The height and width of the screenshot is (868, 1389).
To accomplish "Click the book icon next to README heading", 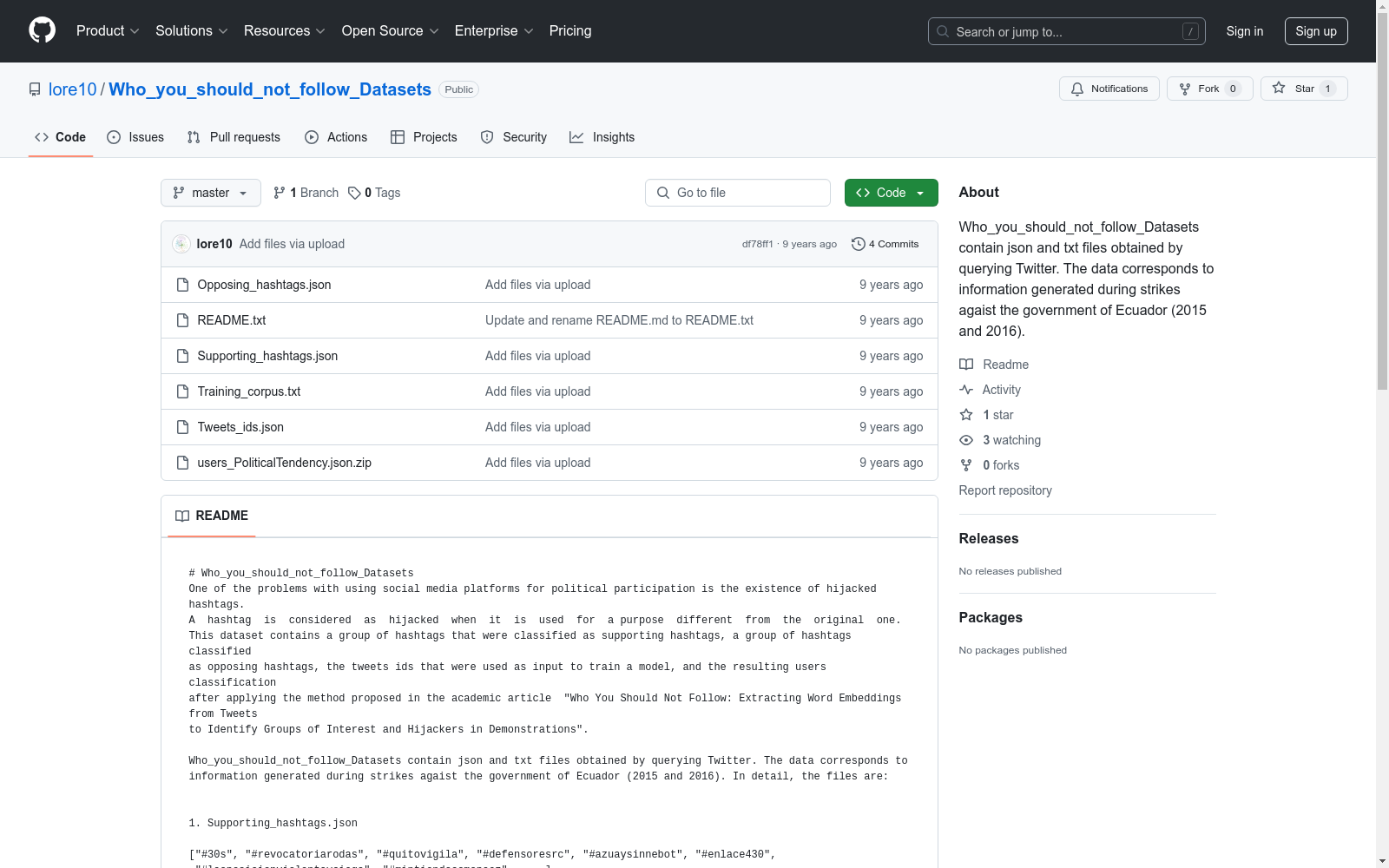I will pos(182,516).
